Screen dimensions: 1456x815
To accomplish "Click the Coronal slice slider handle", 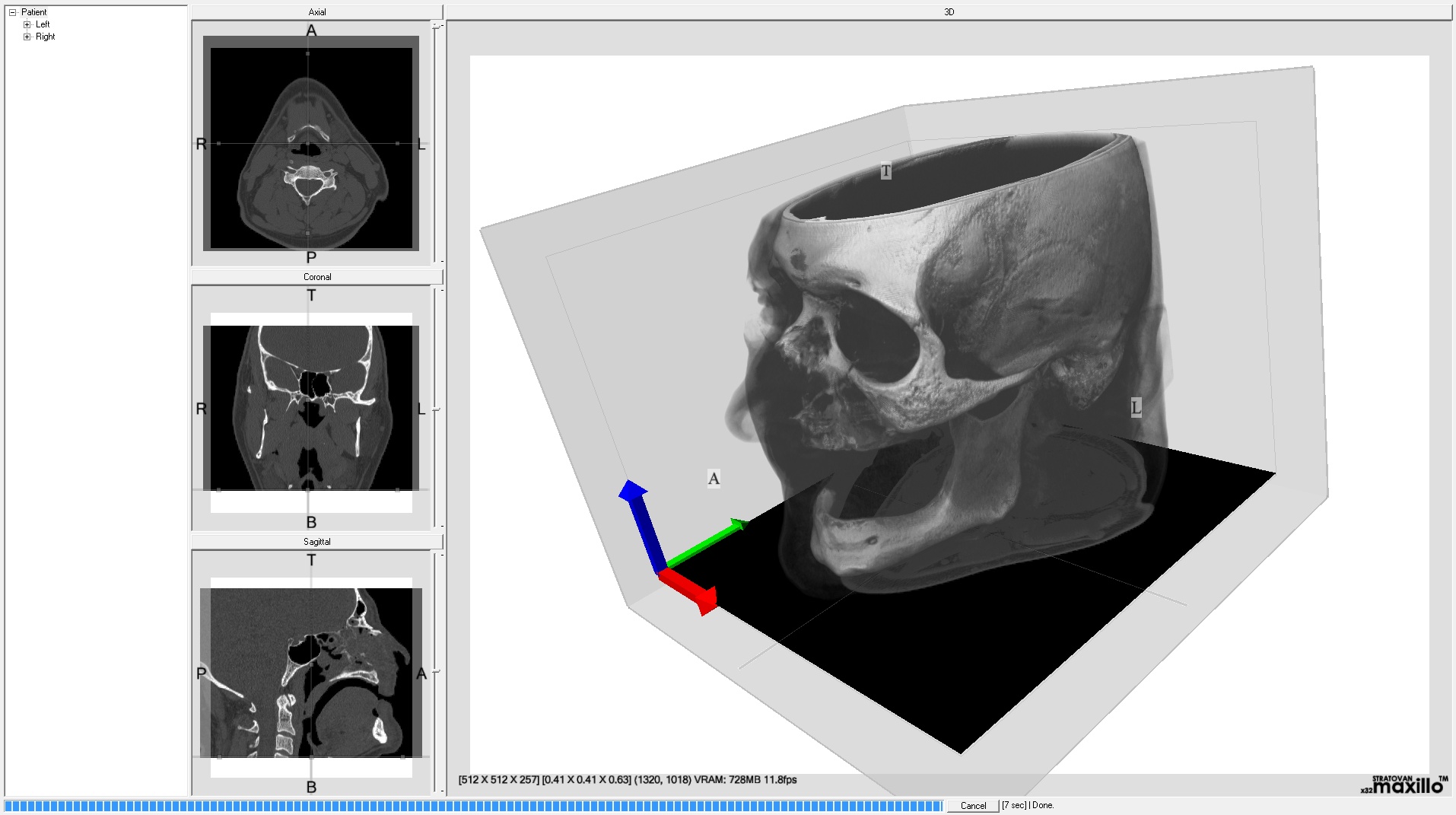I will 436,409.
